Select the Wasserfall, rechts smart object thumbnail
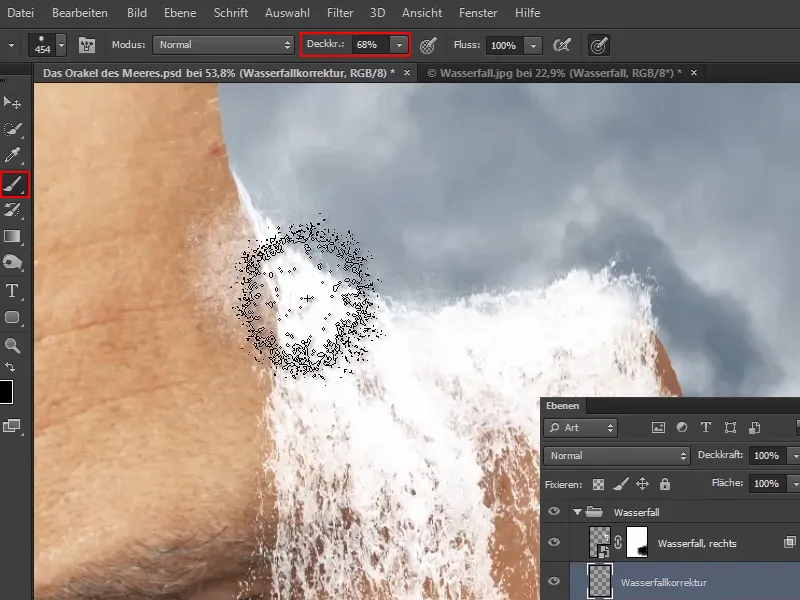Screen dimensions: 800x600 [x=600, y=542]
